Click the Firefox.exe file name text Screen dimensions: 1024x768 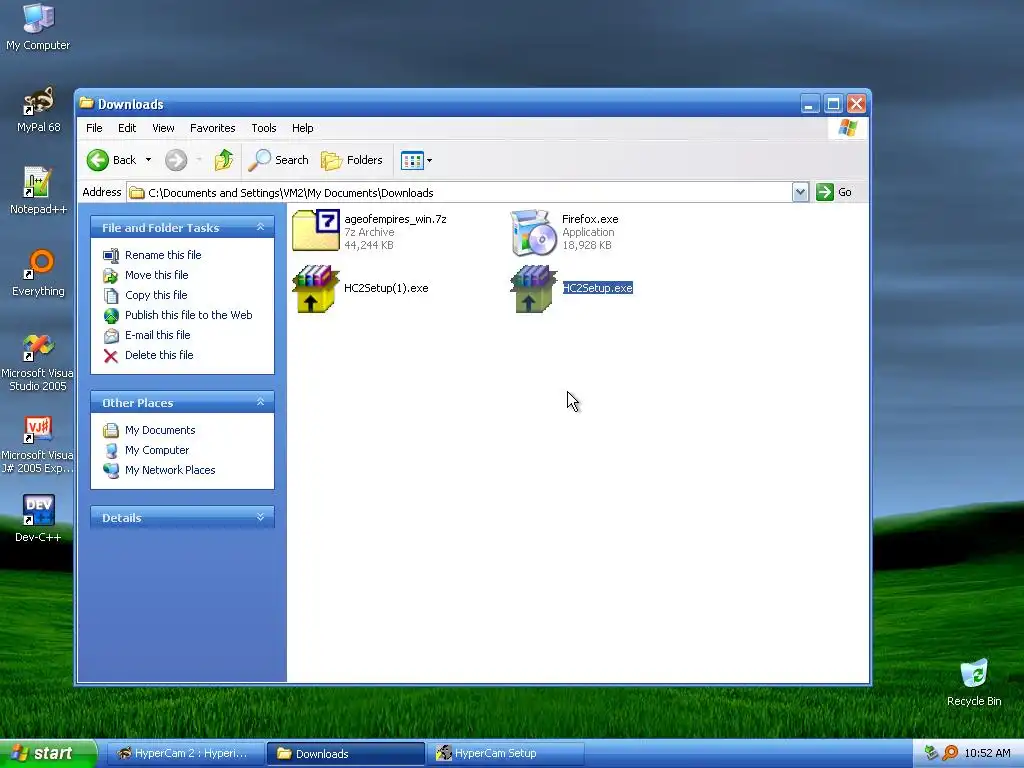click(x=590, y=219)
